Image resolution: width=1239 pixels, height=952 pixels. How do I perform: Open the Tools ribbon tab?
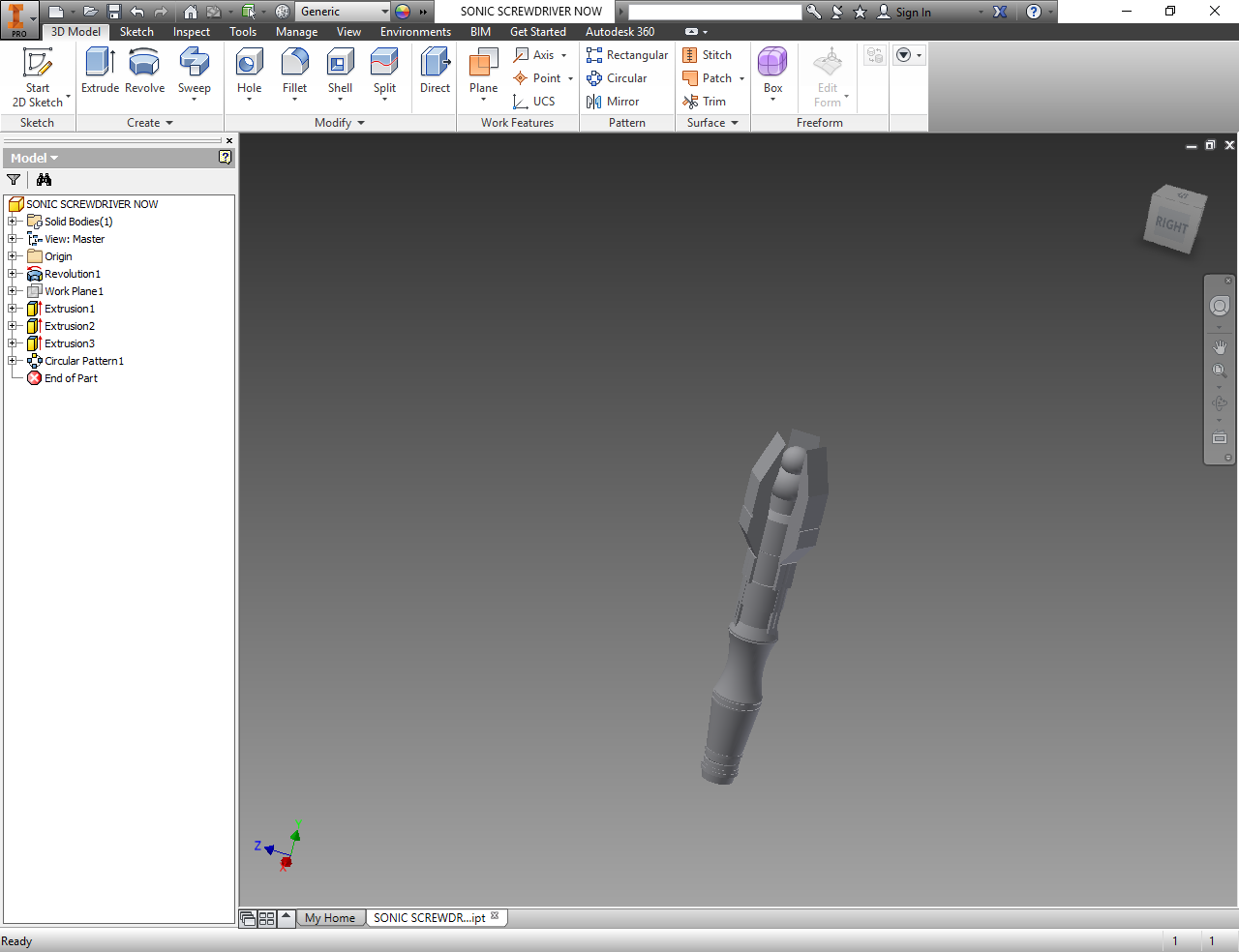coord(243,32)
